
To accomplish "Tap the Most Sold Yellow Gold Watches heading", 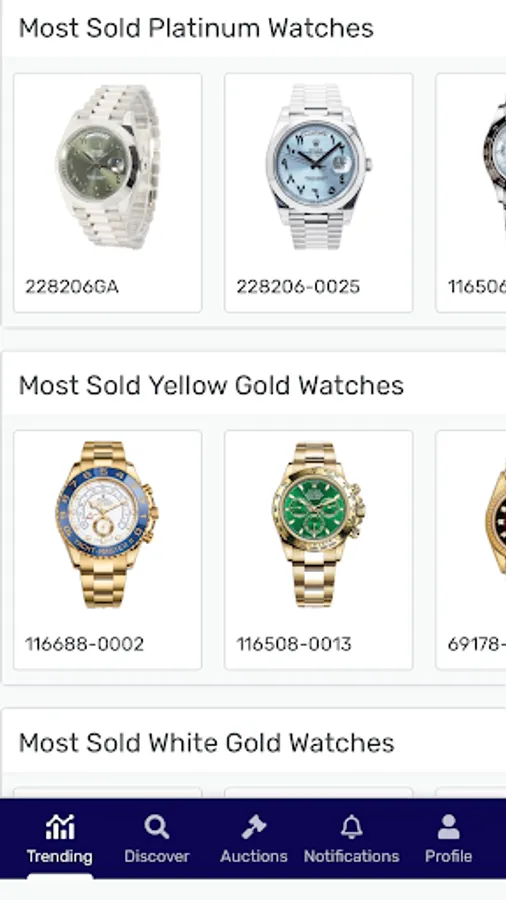I will (211, 386).
